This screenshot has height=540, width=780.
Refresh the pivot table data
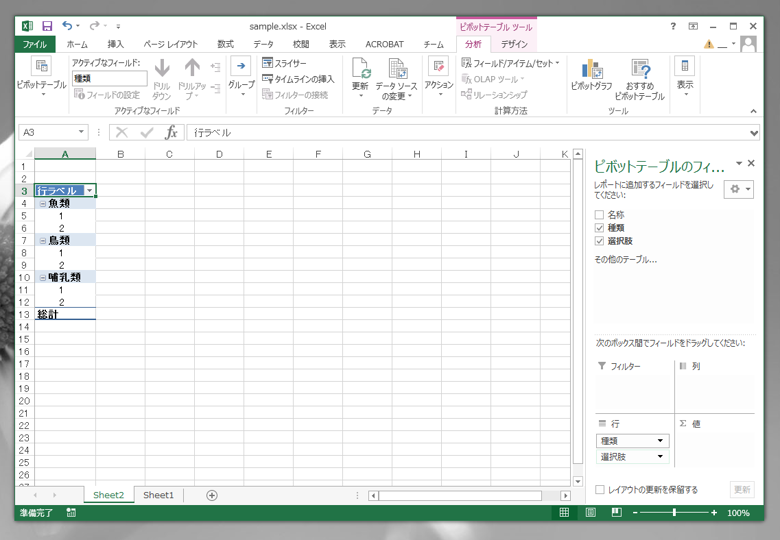pyautogui.click(x=360, y=77)
